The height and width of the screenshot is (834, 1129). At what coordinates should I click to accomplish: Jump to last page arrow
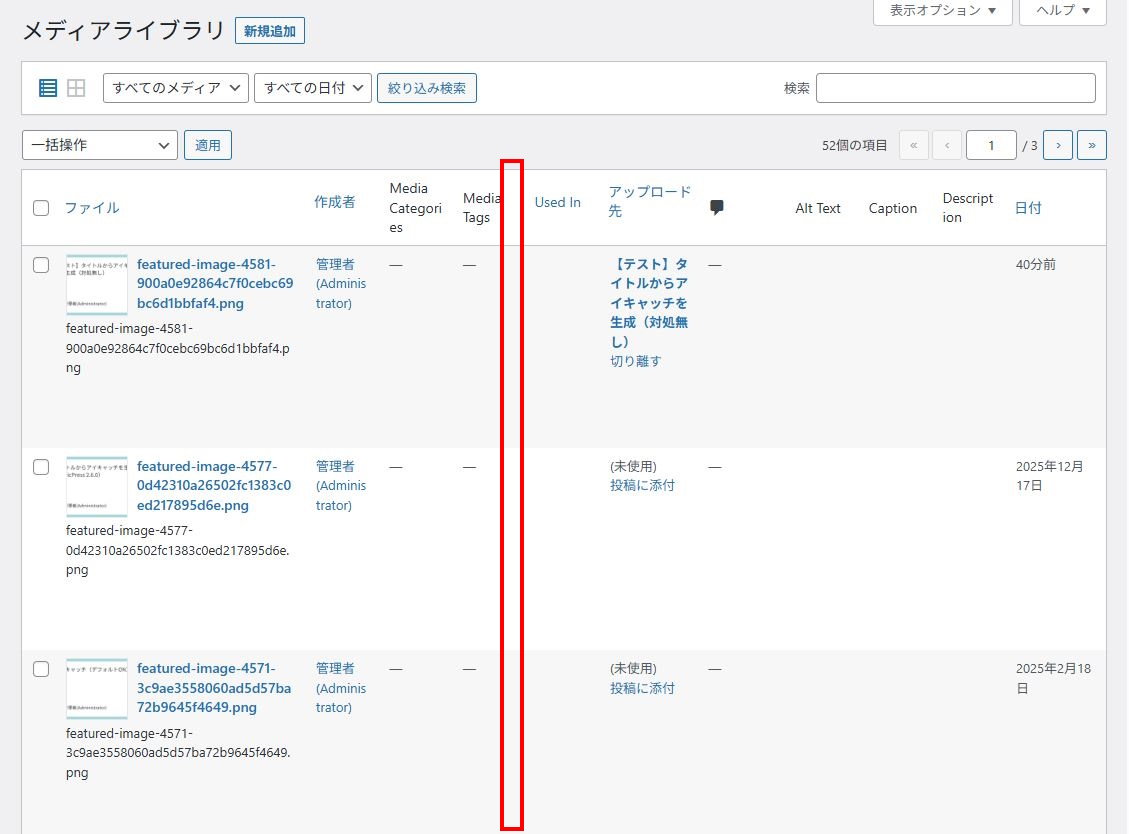pos(1091,145)
